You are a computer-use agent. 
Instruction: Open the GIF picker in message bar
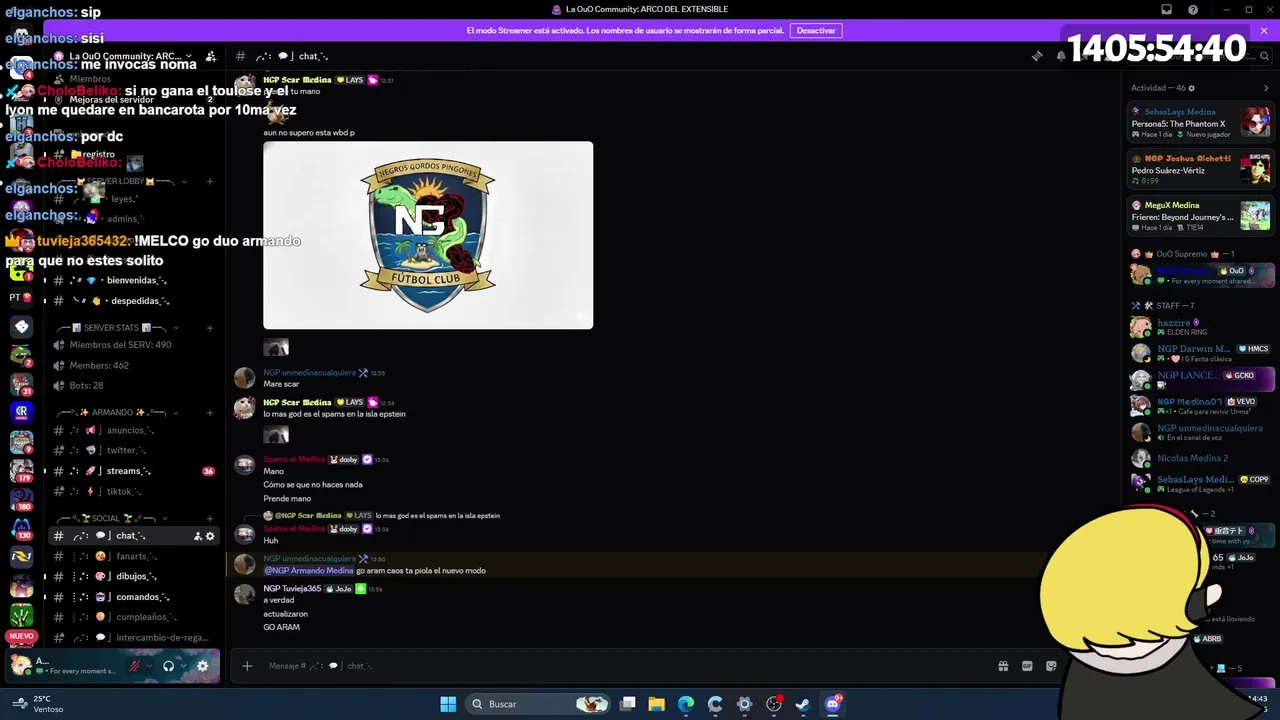point(1027,666)
